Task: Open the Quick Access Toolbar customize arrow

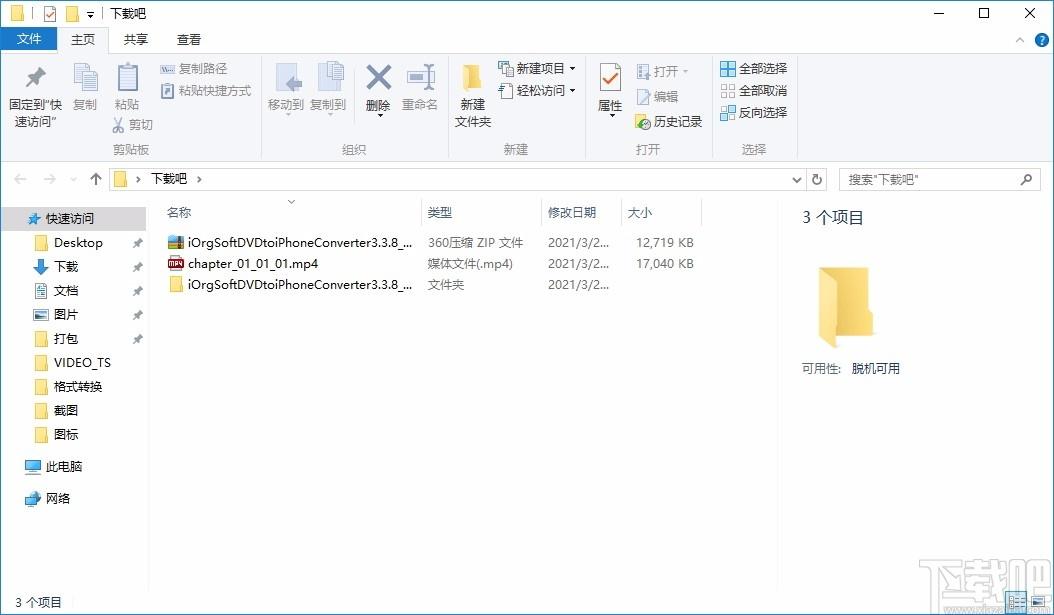Action: coord(90,14)
